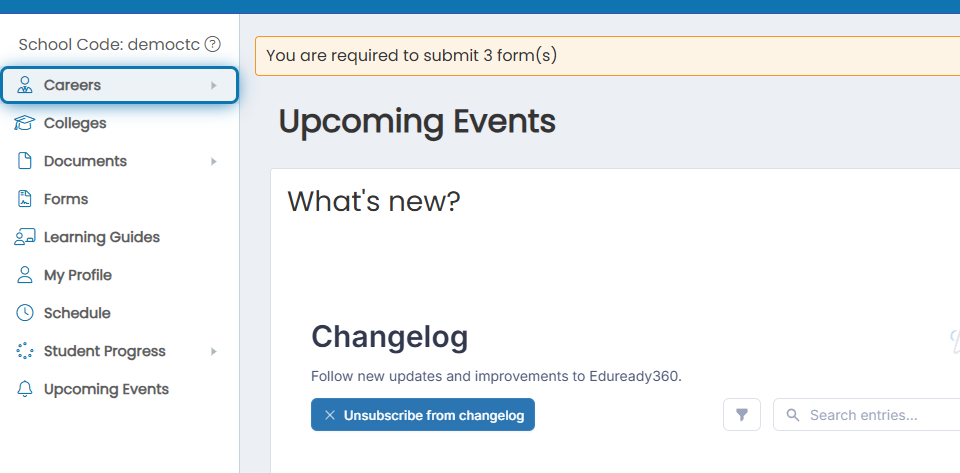This screenshot has height=473, width=960.
Task: Click the required forms notification banner
Action: pos(607,56)
